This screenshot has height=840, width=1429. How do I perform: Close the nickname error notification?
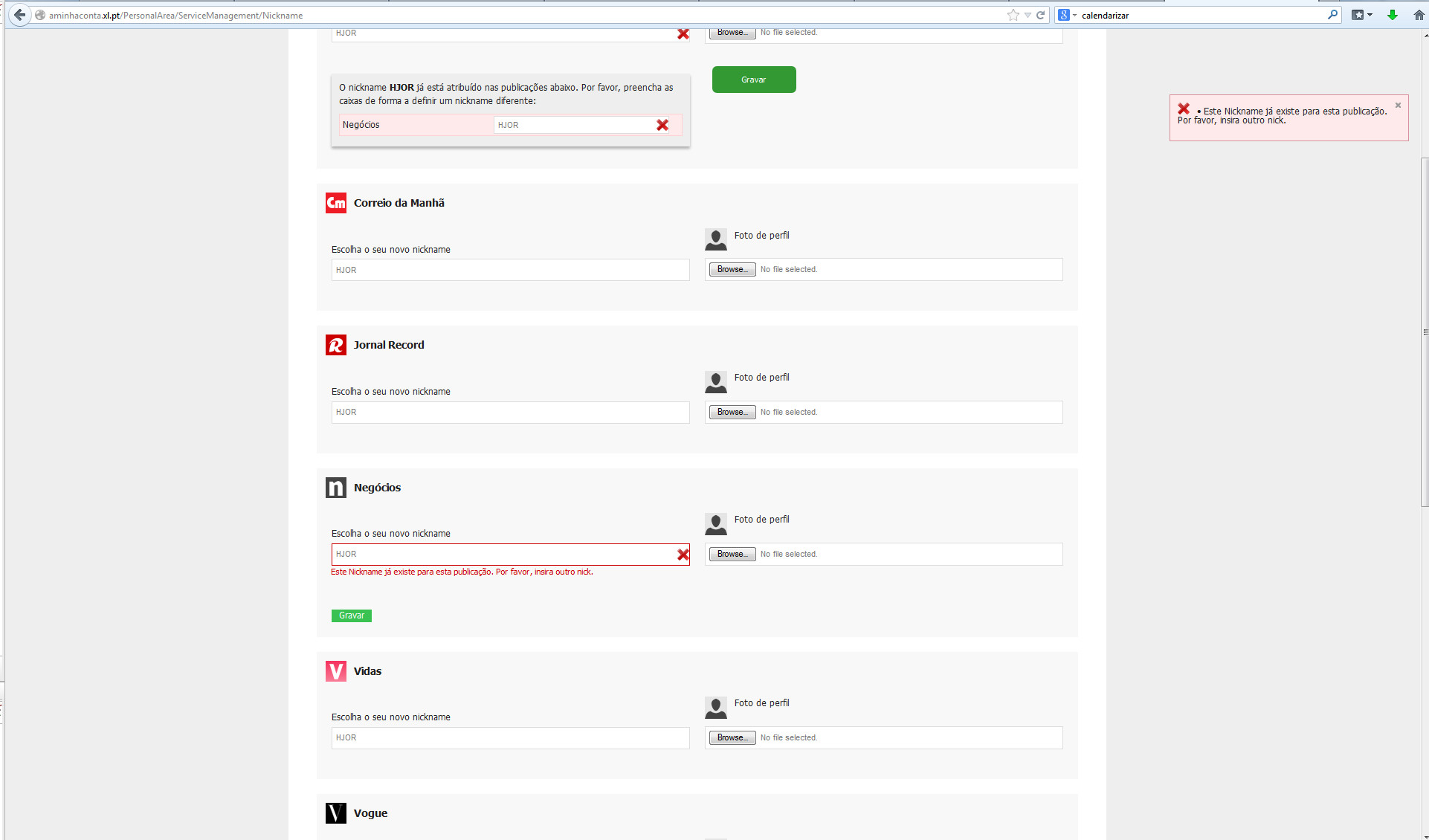click(1398, 106)
